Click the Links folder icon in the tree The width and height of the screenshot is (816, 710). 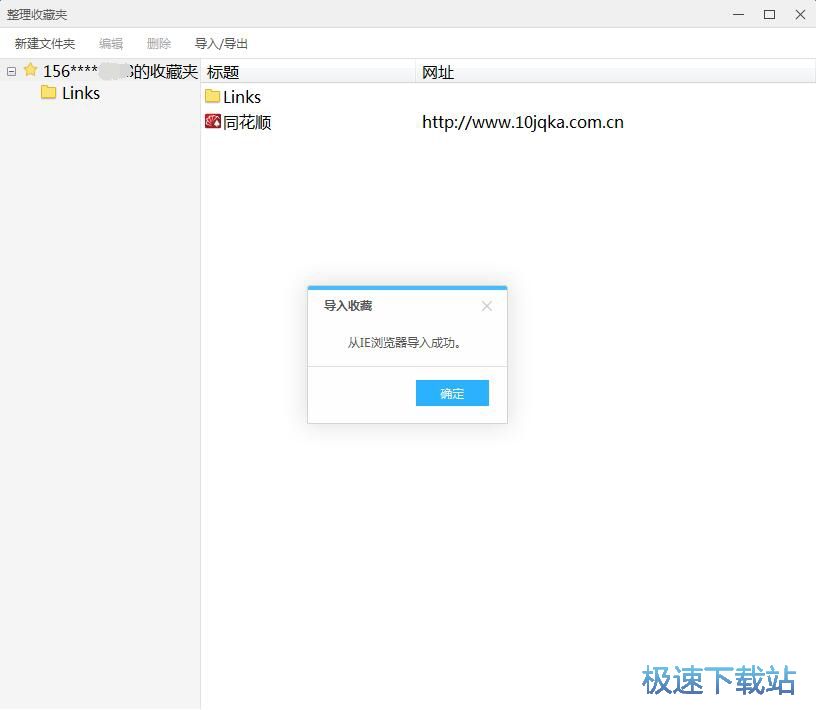click(48, 93)
